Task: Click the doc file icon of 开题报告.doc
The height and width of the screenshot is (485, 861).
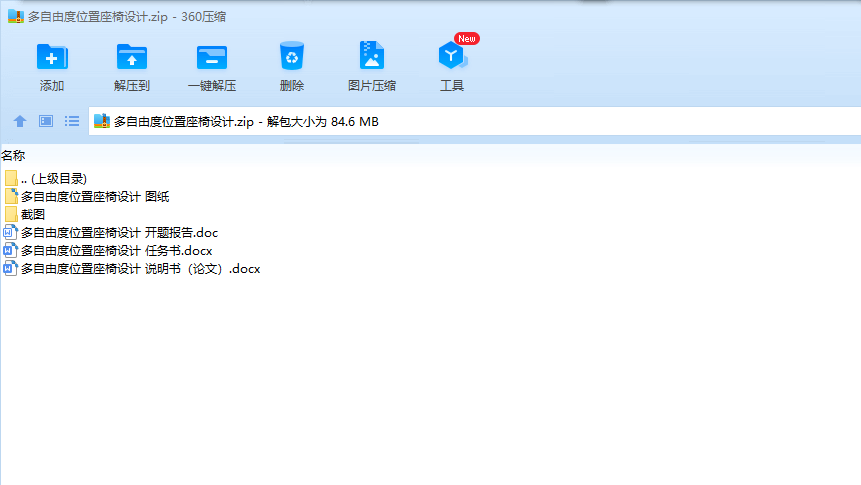Action: coord(10,232)
